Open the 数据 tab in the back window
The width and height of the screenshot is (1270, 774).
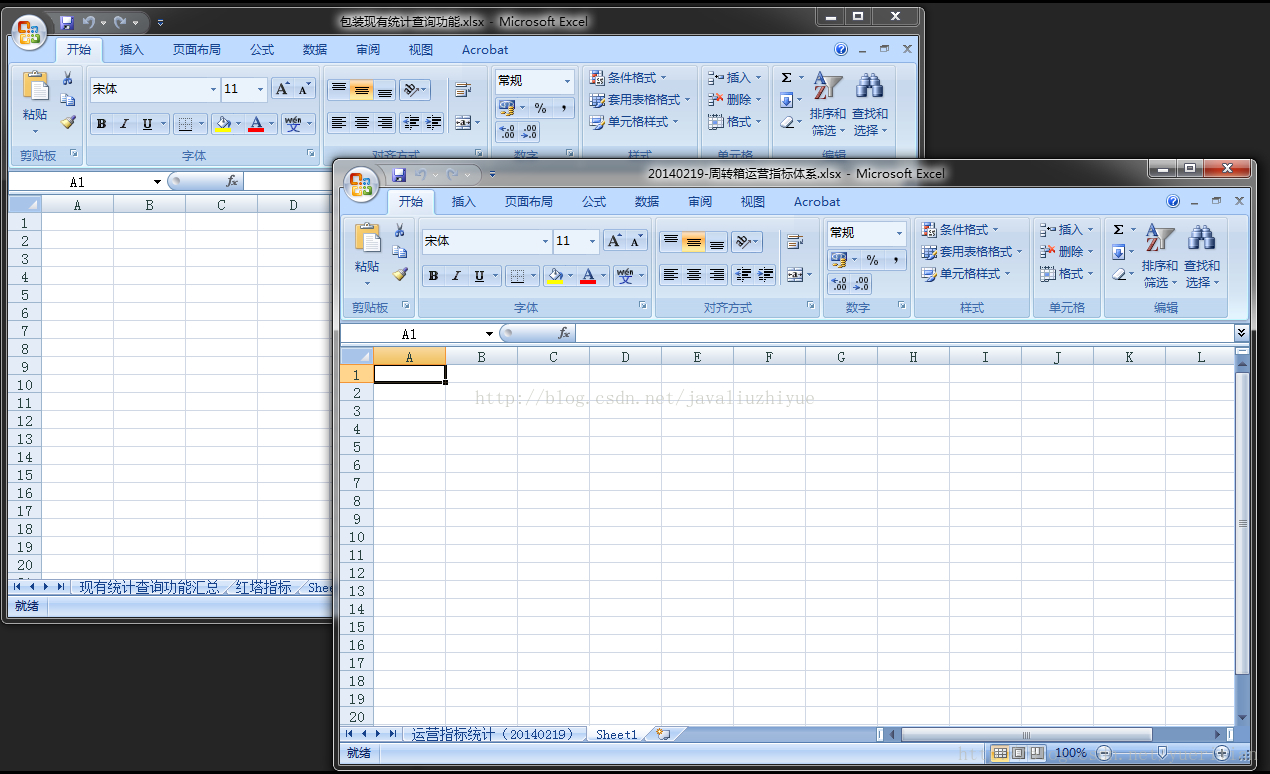coord(315,49)
